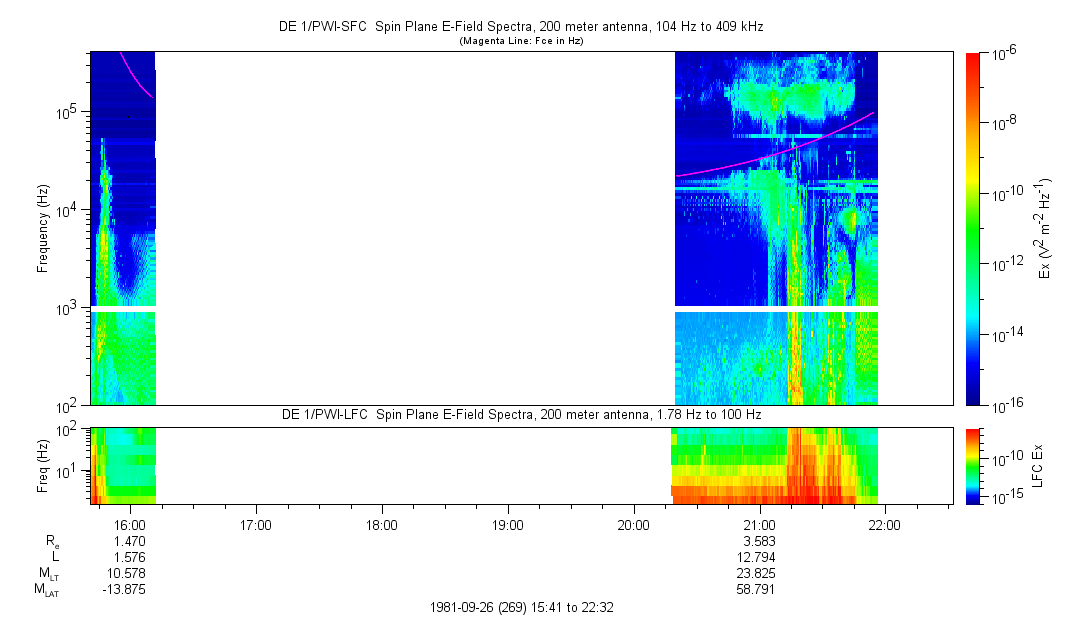Click the MLT value 23.825

(x=757, y=573)
